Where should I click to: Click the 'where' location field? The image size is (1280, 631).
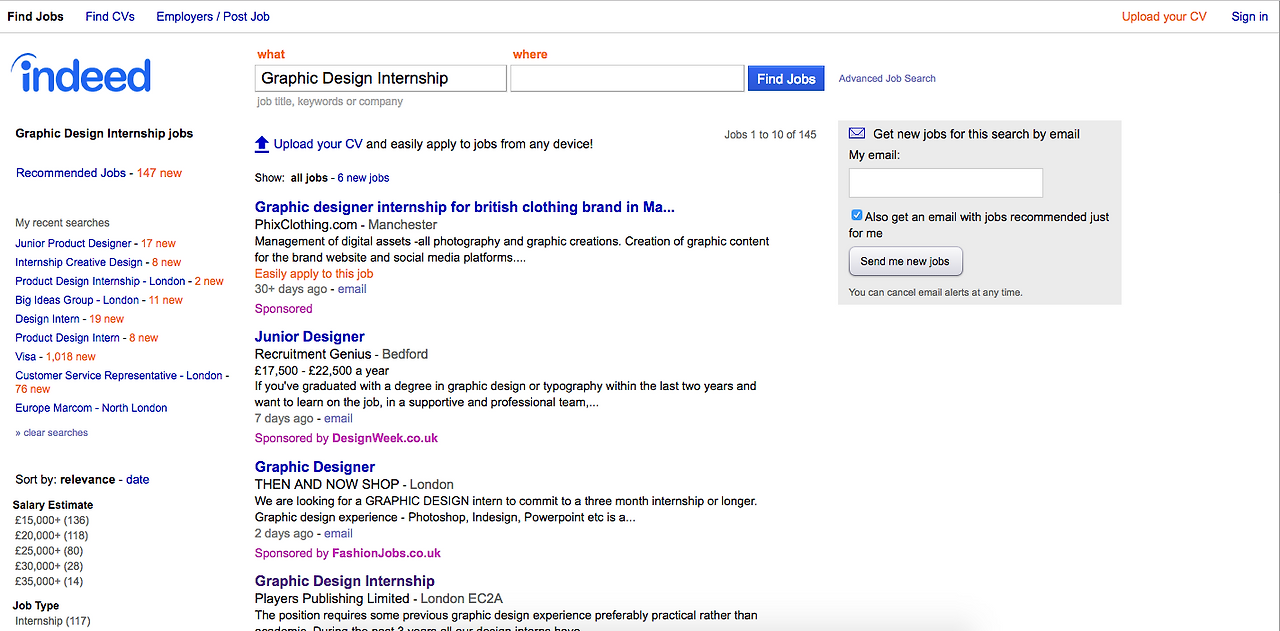627,78
